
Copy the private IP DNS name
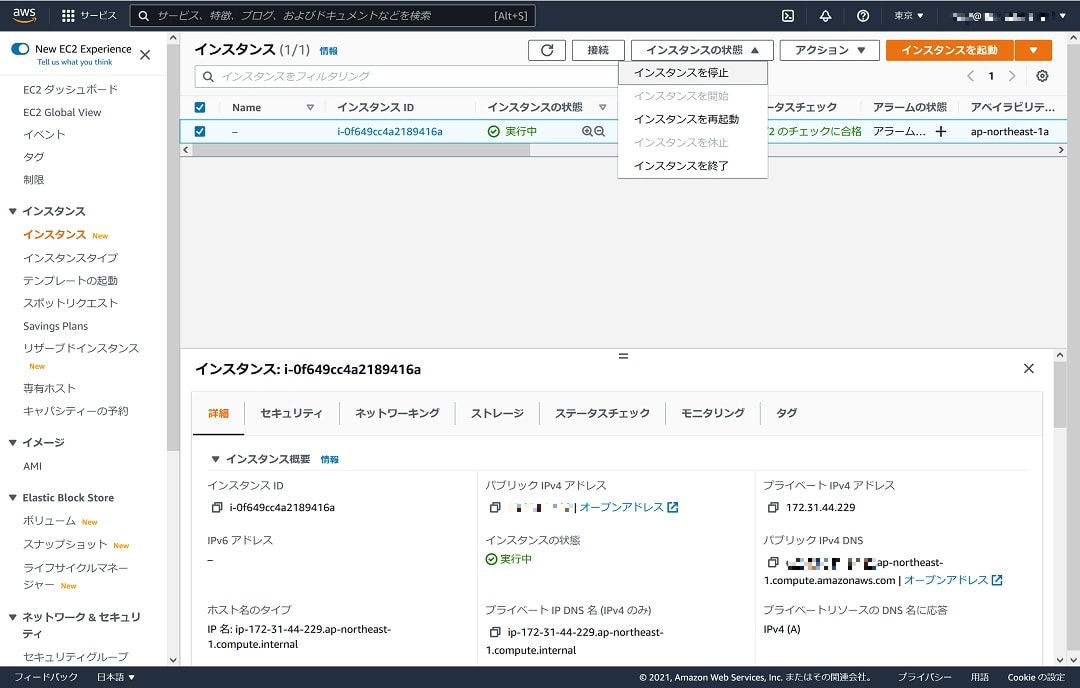point(495,632)
